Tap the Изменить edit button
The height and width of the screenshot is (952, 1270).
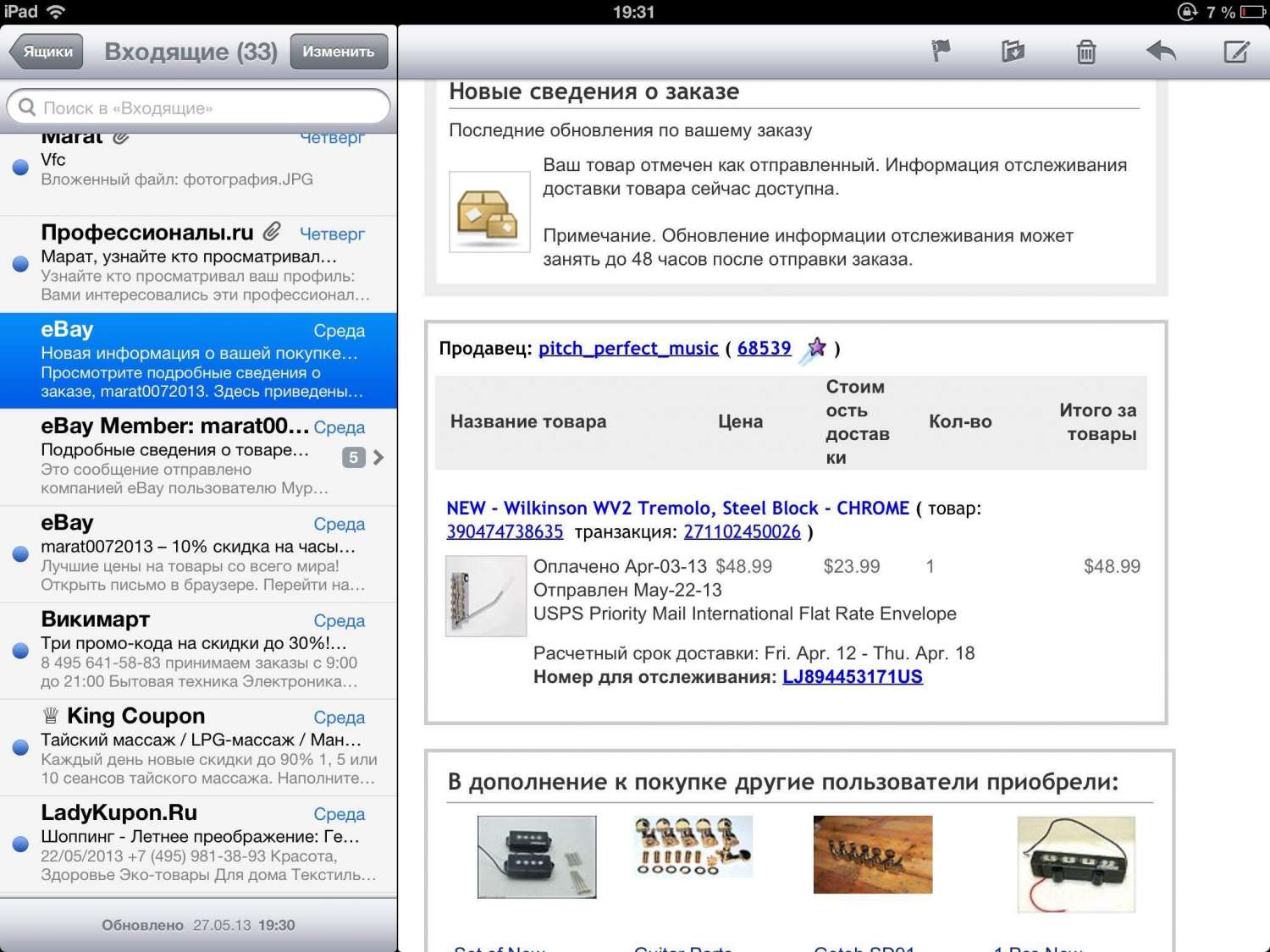[339, 52]
